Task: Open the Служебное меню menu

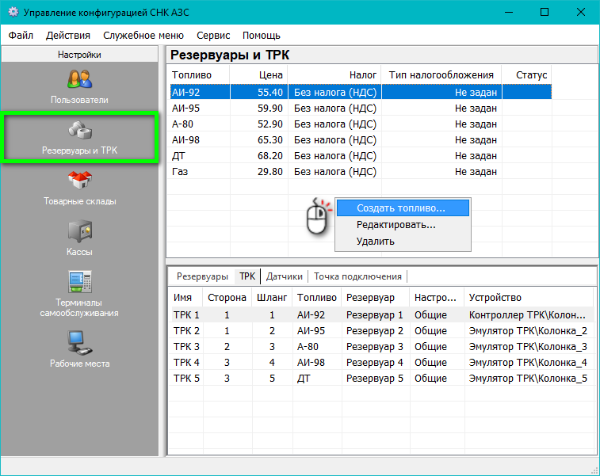Action: click(144, 35)
